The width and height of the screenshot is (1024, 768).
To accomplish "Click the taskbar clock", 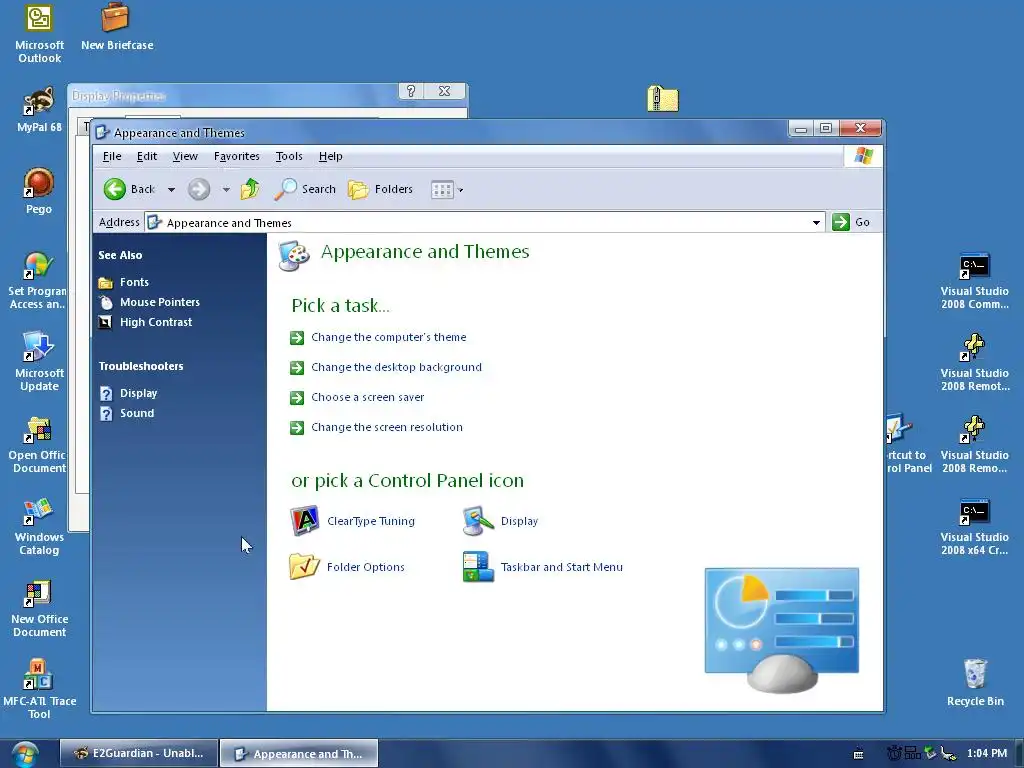I will pyautogui.click(x=987, y=753).
